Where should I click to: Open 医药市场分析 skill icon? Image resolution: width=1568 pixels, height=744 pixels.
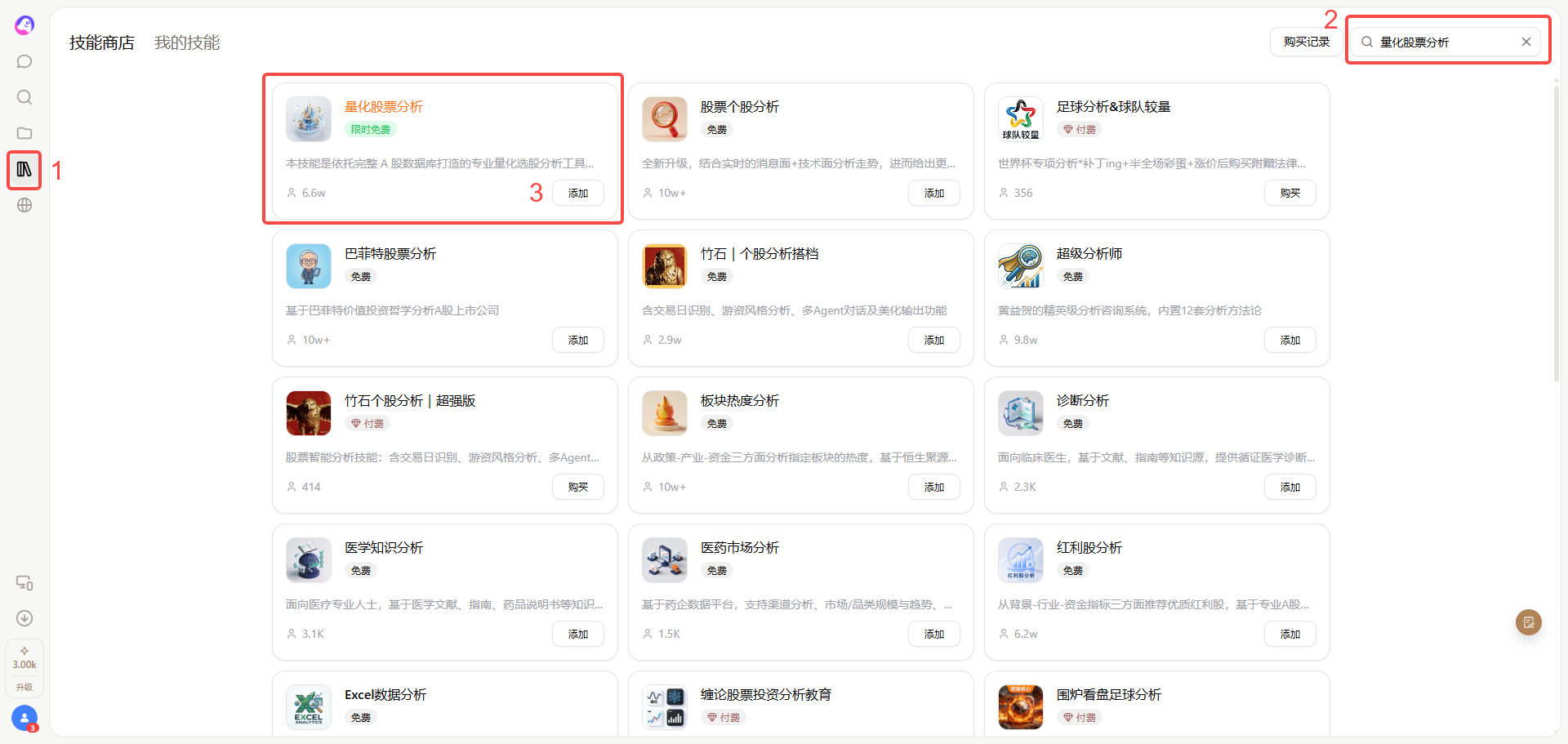click(x=665, y=560)
